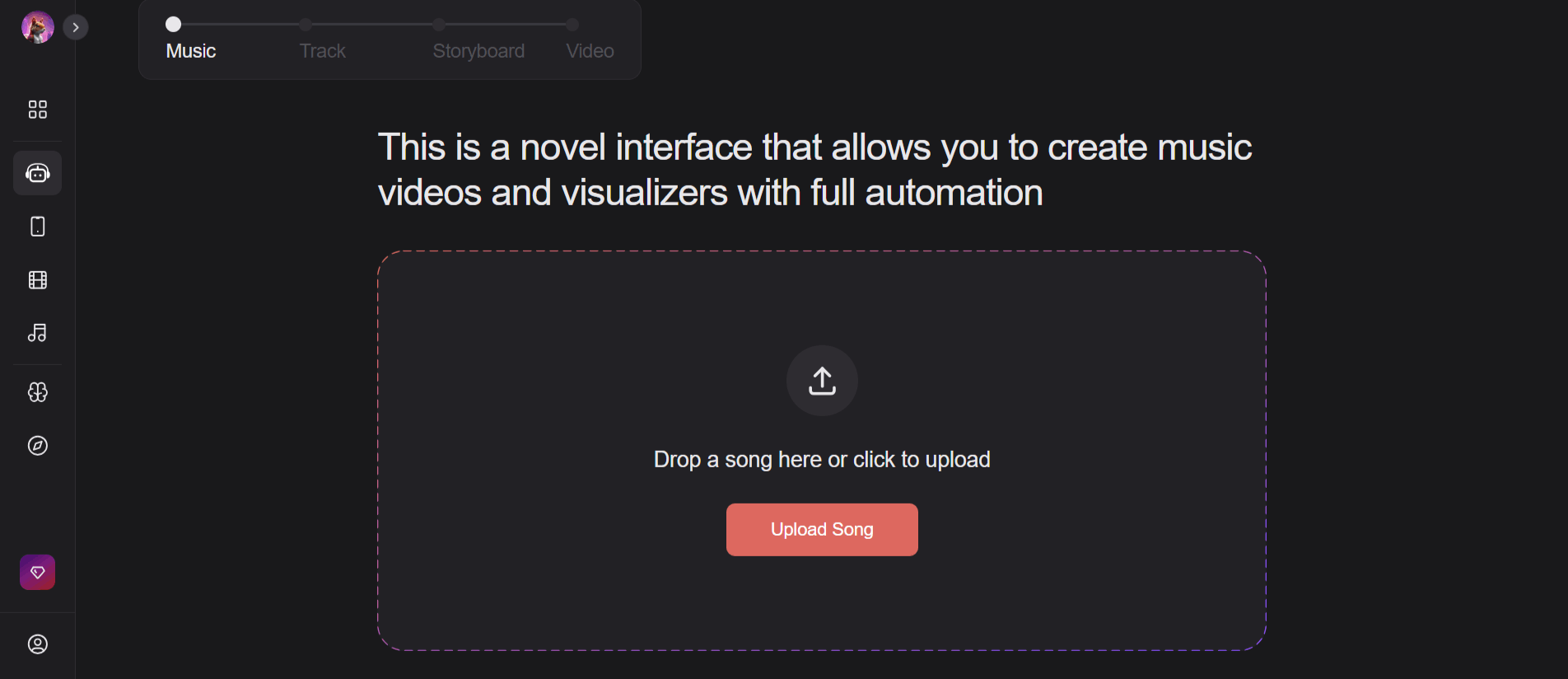Screen dimensions: 1568x679
Task: Select the robot assistant icon in sidebar
Action: [x=38, y=173]
